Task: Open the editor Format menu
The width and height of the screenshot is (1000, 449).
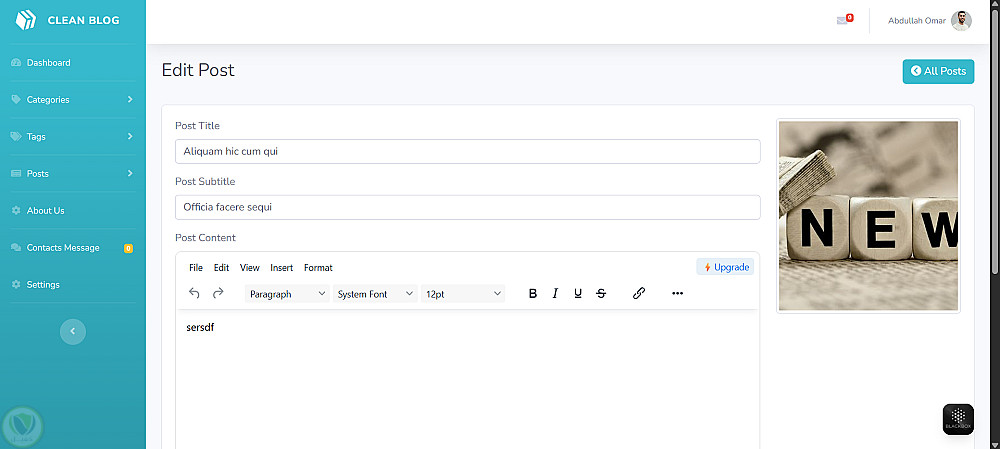Action: click(x=318, y=268)
